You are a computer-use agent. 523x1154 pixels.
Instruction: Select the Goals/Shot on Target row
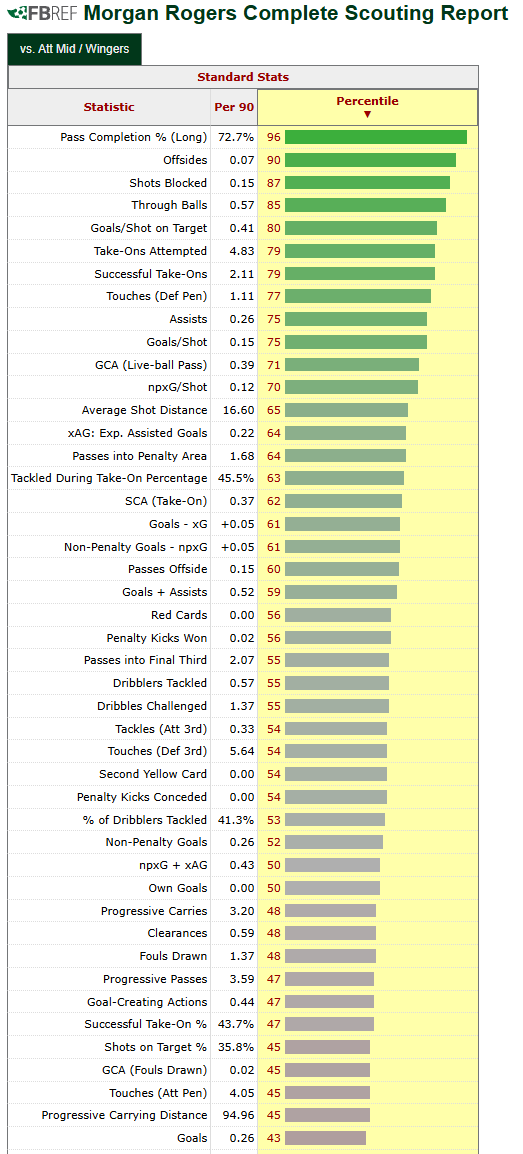tap(243, 228)
